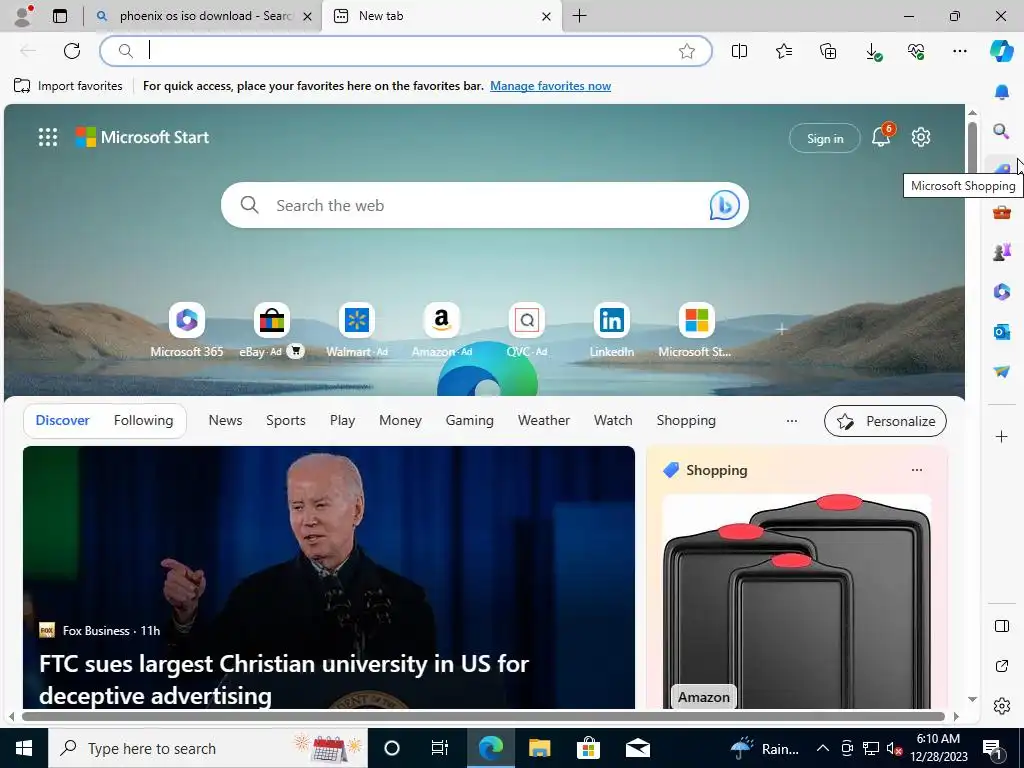This screenshot has height=768, width=1024.
Task: Open sidebar Outlook icon
Action: (x=1002, y=331)
